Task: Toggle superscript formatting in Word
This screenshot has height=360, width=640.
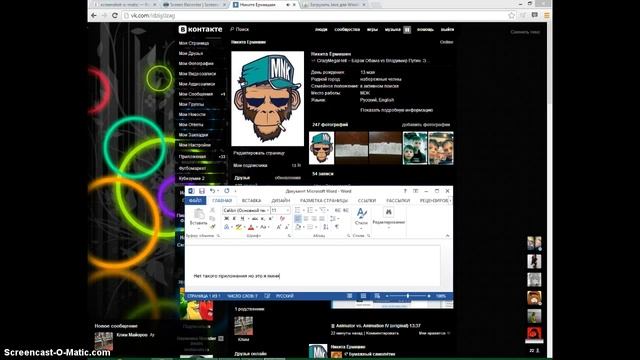Action: pos(271,218)
